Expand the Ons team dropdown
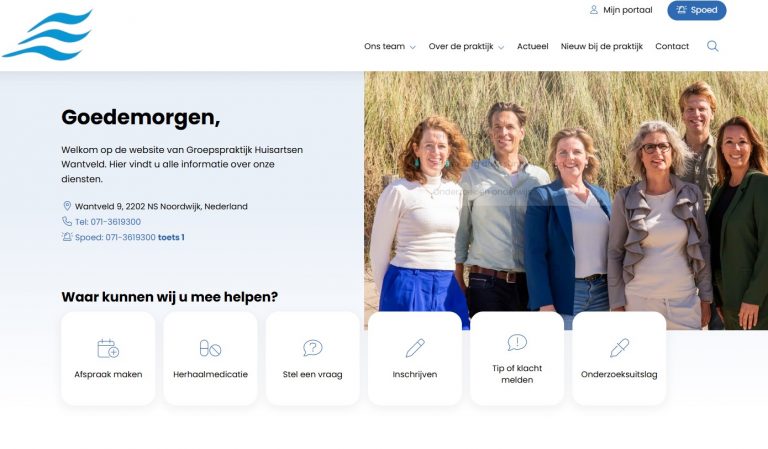Viewport: 768px width, 449px height. (x=389, y=46)
